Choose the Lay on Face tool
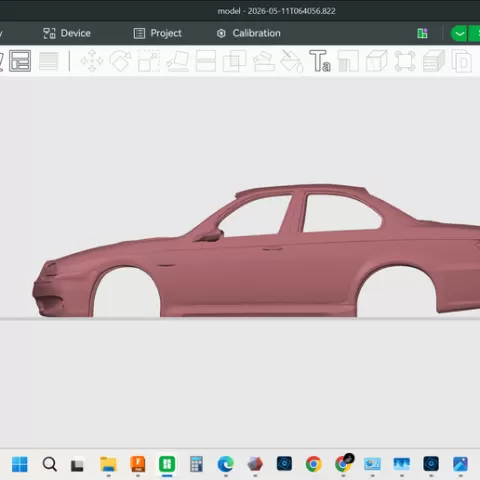 [178, 61]
